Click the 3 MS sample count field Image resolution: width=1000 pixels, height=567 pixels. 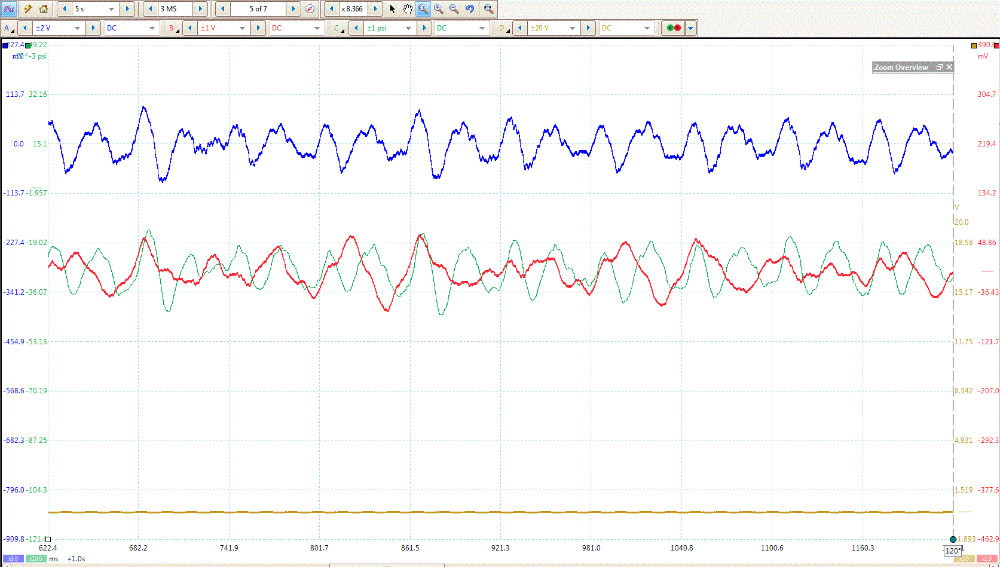click(172, 8)
